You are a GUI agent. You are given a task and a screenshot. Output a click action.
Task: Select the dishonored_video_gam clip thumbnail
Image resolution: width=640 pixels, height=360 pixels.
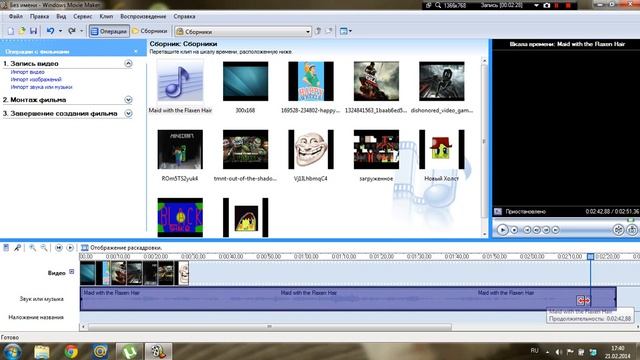pyautogui.click(x=442, y=81)
